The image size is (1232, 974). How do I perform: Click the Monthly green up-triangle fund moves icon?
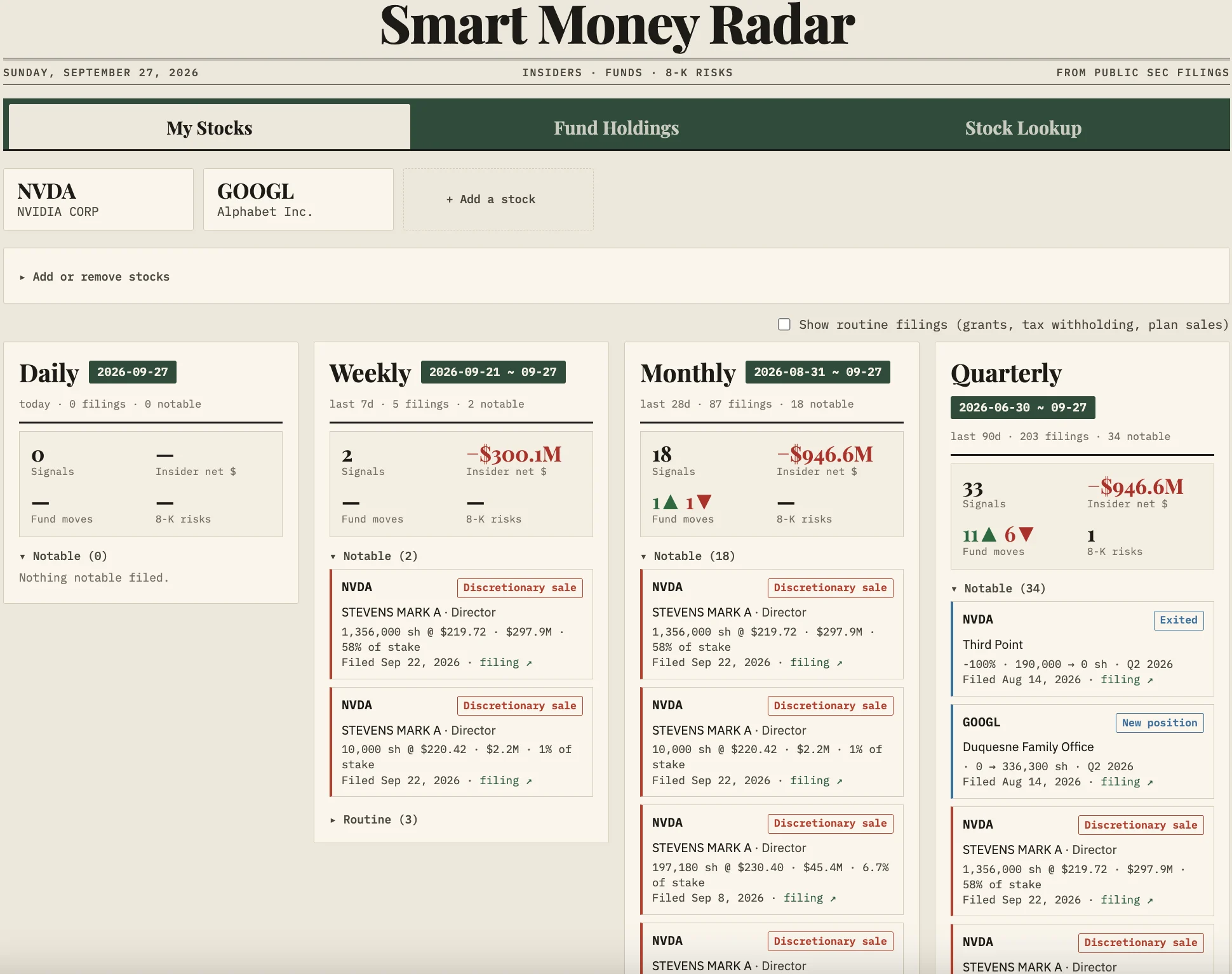[x=671, y=502]
